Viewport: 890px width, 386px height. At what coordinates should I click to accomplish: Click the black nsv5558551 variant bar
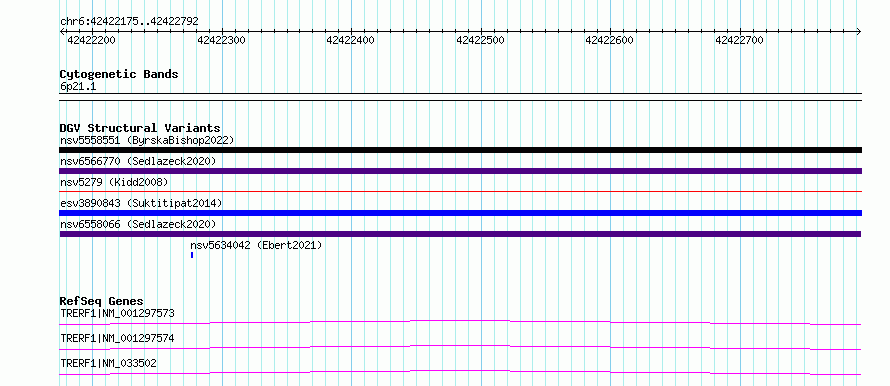point(460,150)
